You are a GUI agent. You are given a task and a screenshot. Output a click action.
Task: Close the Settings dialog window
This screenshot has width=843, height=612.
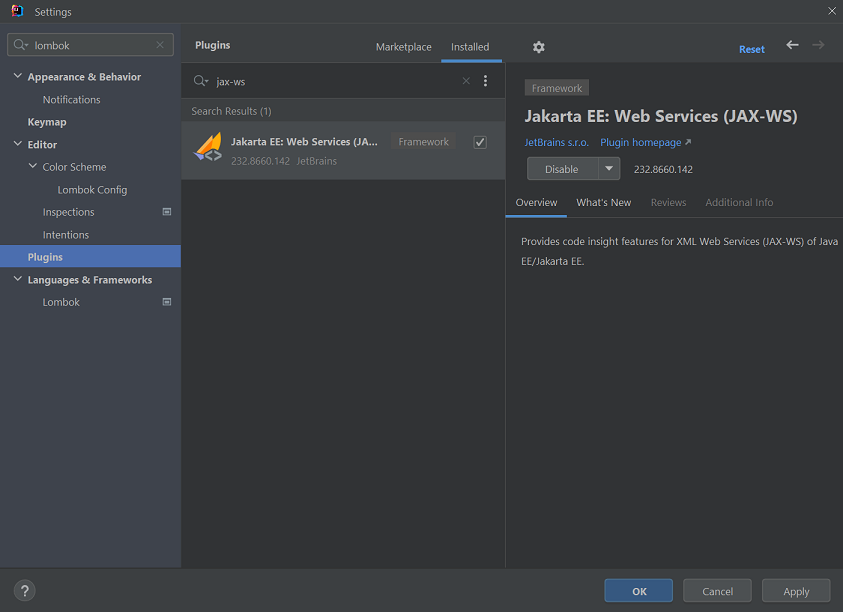(x=832, y=11)
